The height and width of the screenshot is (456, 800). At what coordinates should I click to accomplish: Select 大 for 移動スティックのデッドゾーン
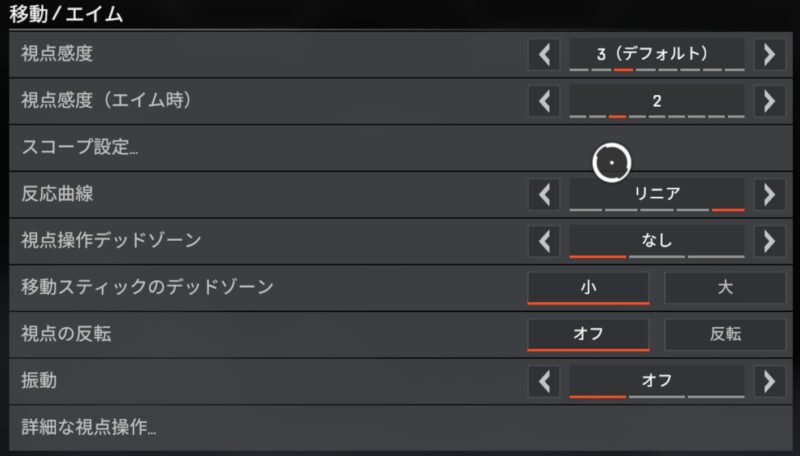tap(726, 288)
